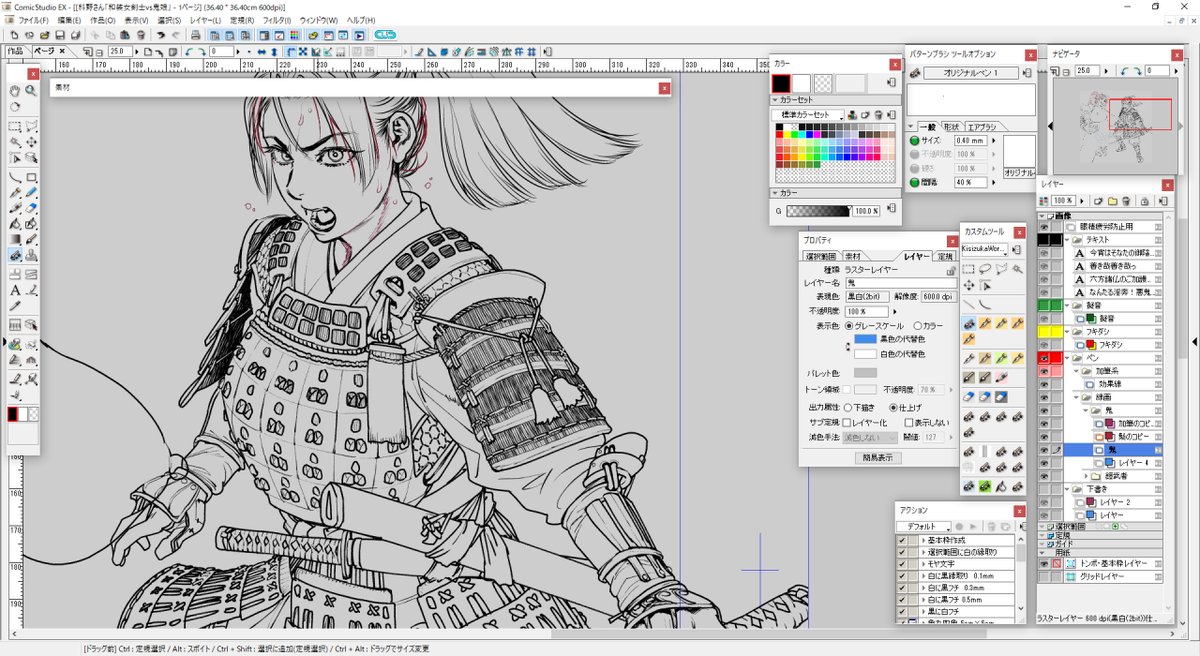Select the Move Layer tool
Screen dimensions: 1200x656
point(31,142)
